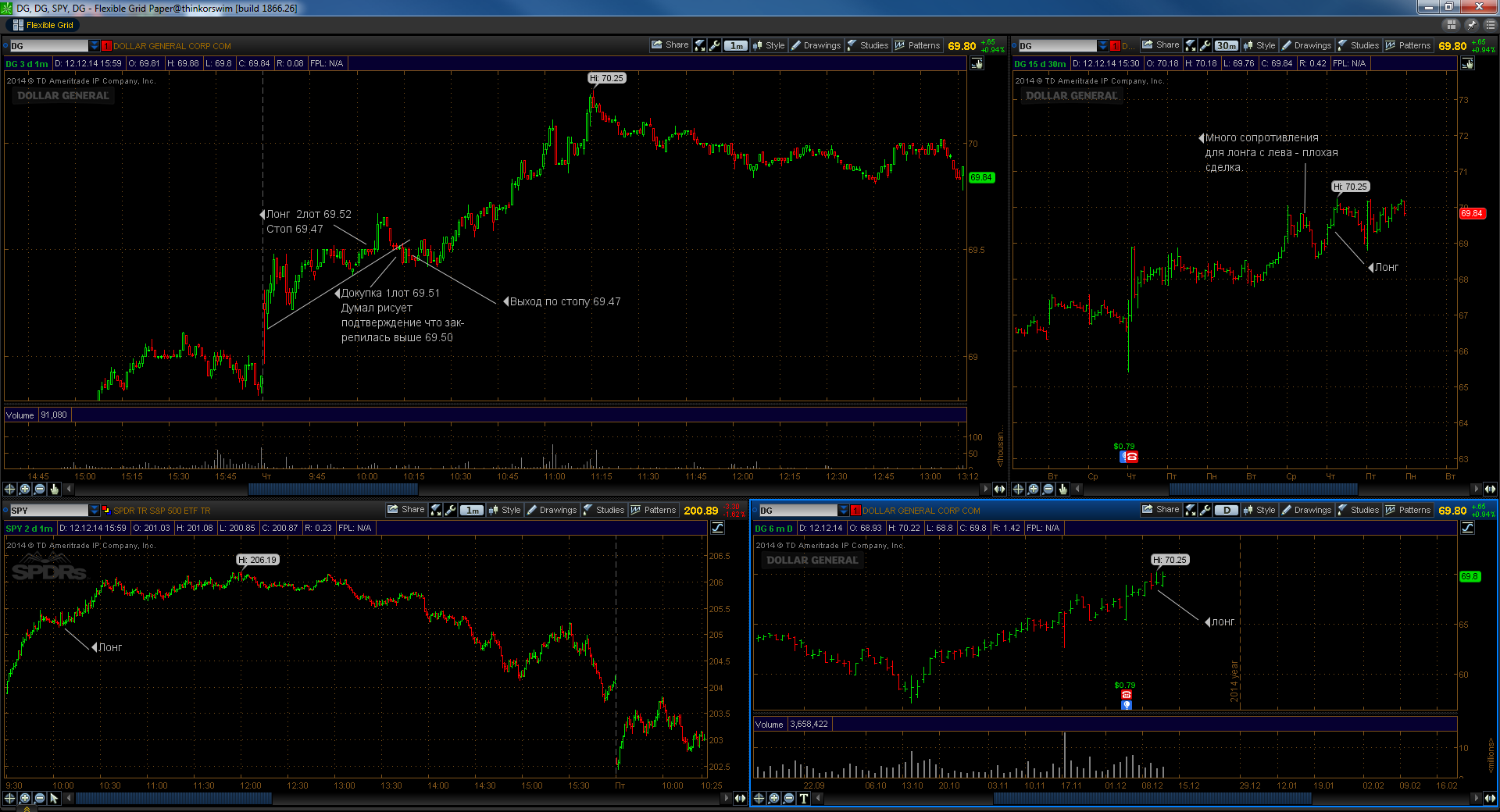The image size is (1500, 812).
Task: Open Style menu on DG 1m chart
Action: click(769, 45)
